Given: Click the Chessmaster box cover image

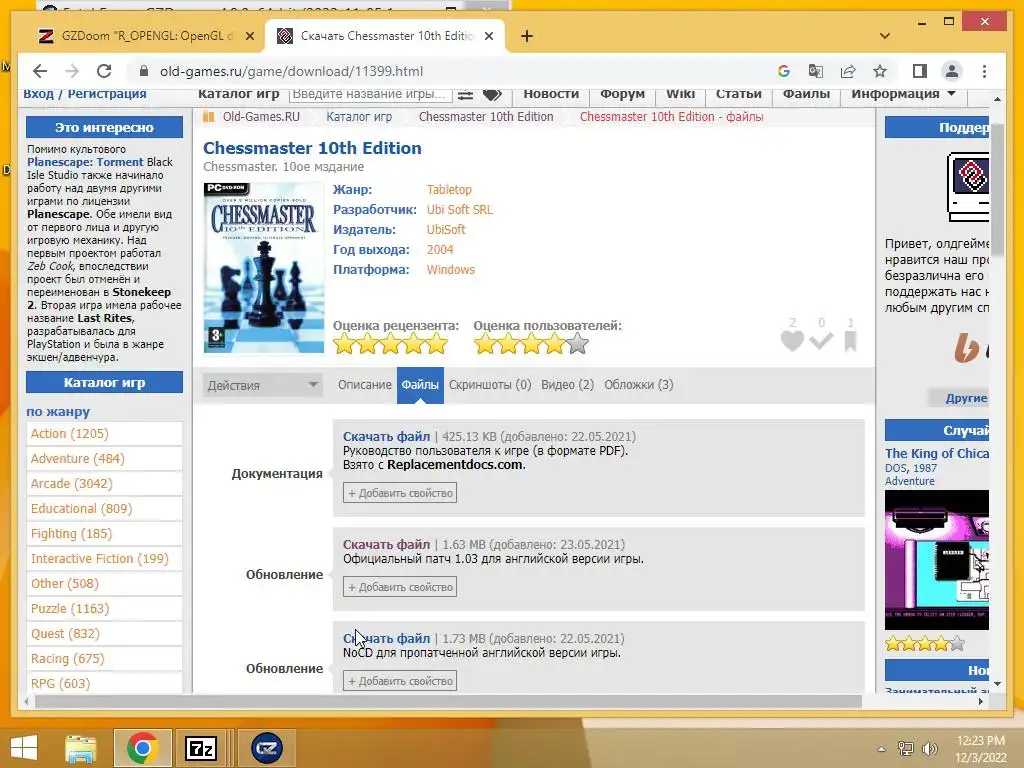Looking at the screenshot, I should pos(264,268).
